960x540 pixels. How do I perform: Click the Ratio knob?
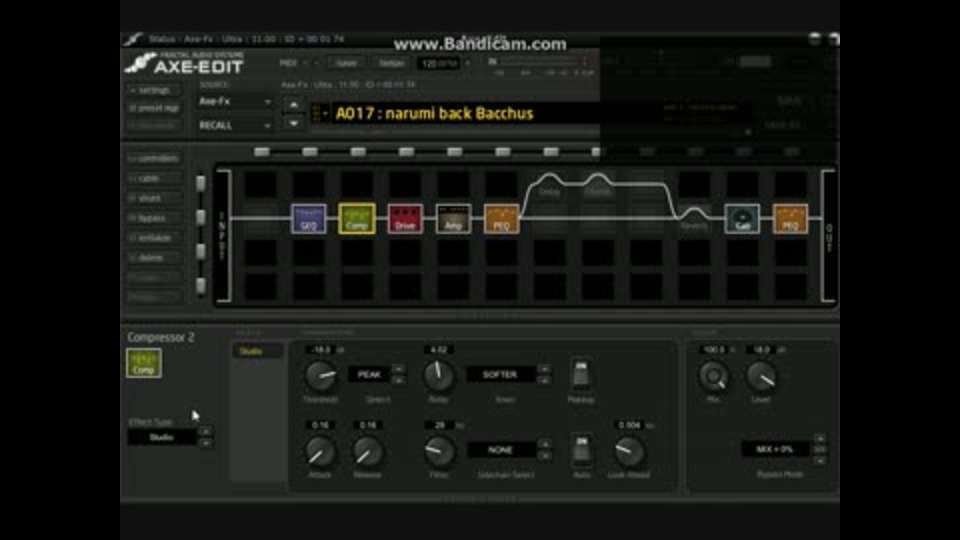(x=438, y=375)
